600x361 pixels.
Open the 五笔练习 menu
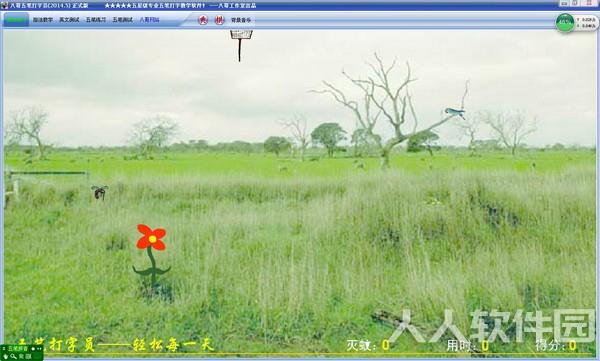tap(95, 20)
